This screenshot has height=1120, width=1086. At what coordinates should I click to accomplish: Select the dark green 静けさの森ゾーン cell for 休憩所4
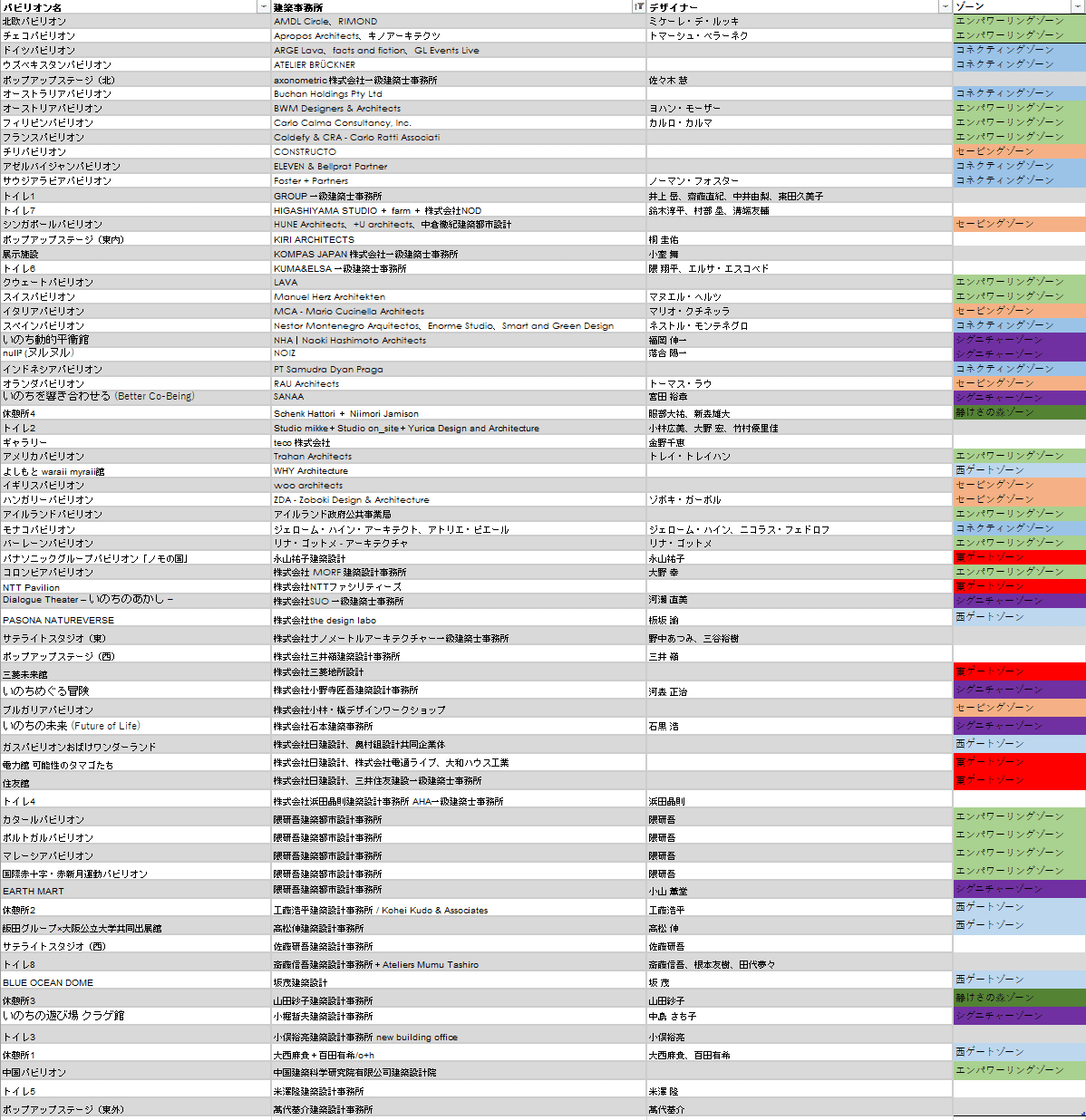pyautogui.click(x=1019, y=412)
